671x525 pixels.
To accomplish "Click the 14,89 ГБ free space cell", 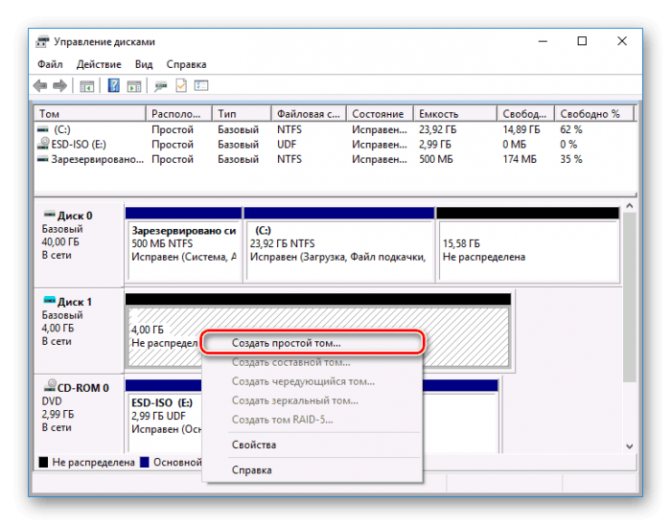I will point(521,130).
